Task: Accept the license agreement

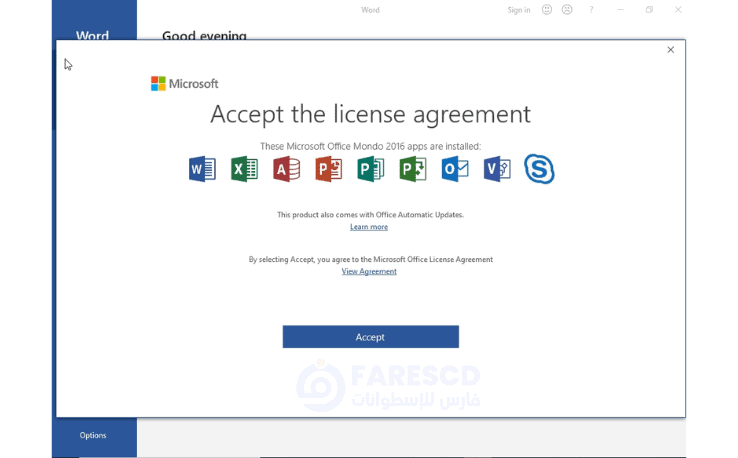Action: pos(370,337)
